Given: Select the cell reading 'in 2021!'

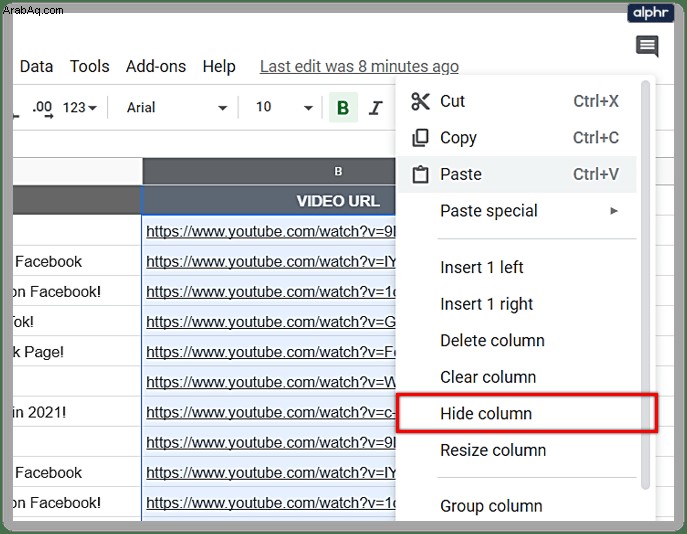Looking at the screenshot, I should (77, 412).
